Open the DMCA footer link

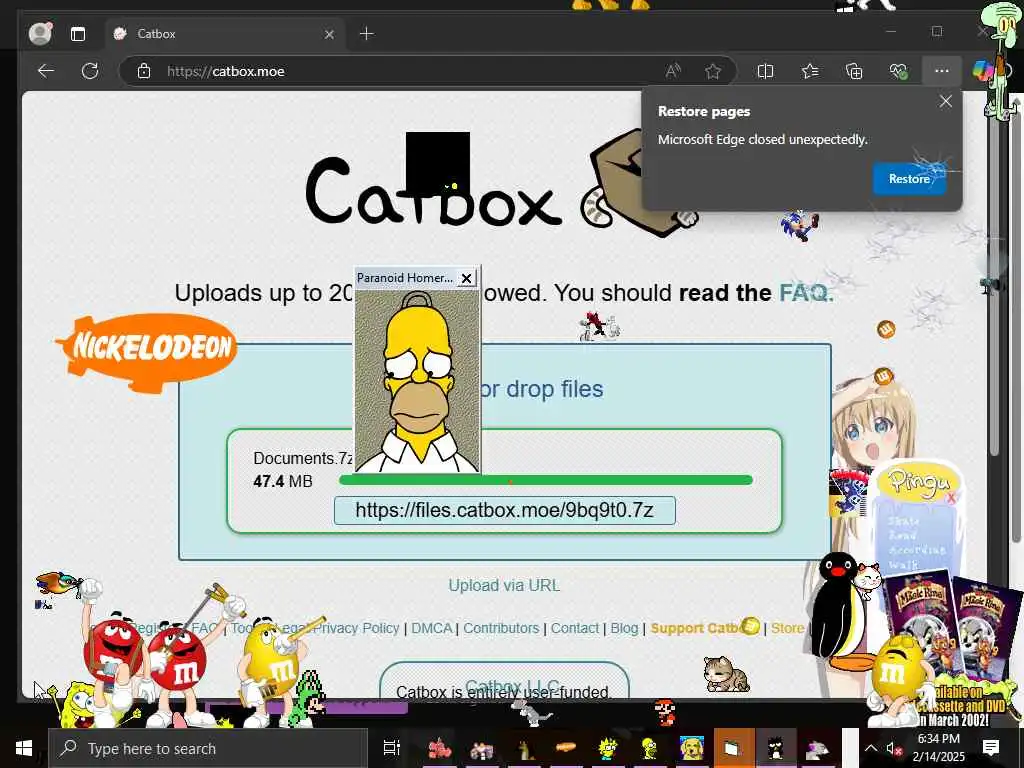coord(432,628)
